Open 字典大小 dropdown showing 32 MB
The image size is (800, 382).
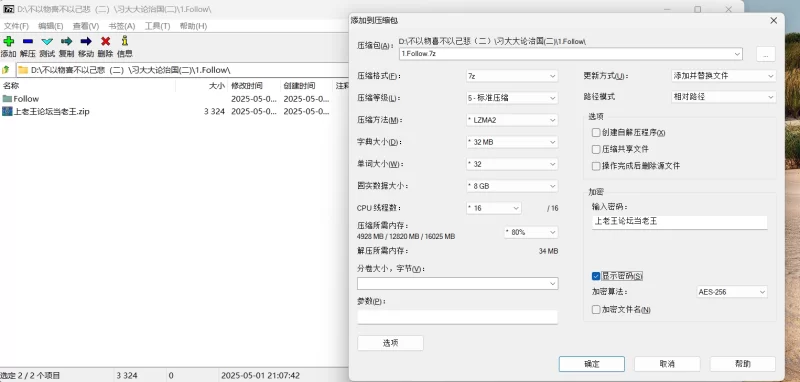pyautogui.click(x=512, y=142)
